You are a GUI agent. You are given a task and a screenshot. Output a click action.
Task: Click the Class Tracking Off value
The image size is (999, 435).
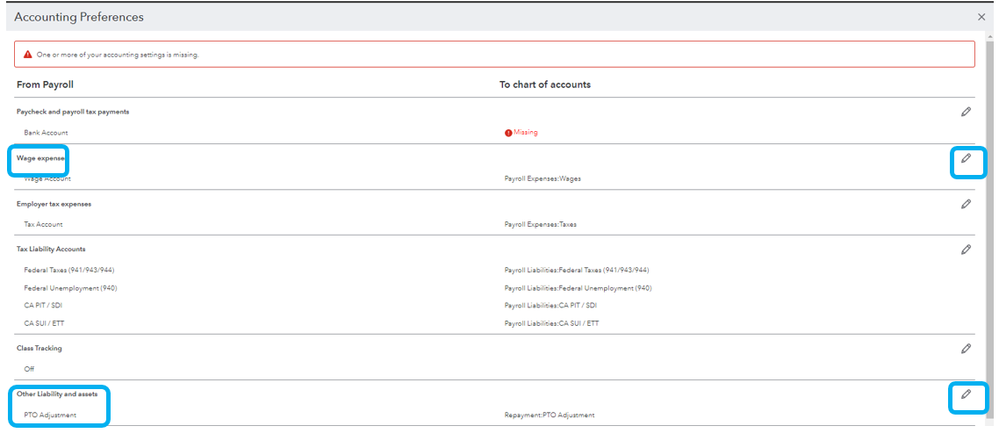pyautogui.click(x=29, y=369)
